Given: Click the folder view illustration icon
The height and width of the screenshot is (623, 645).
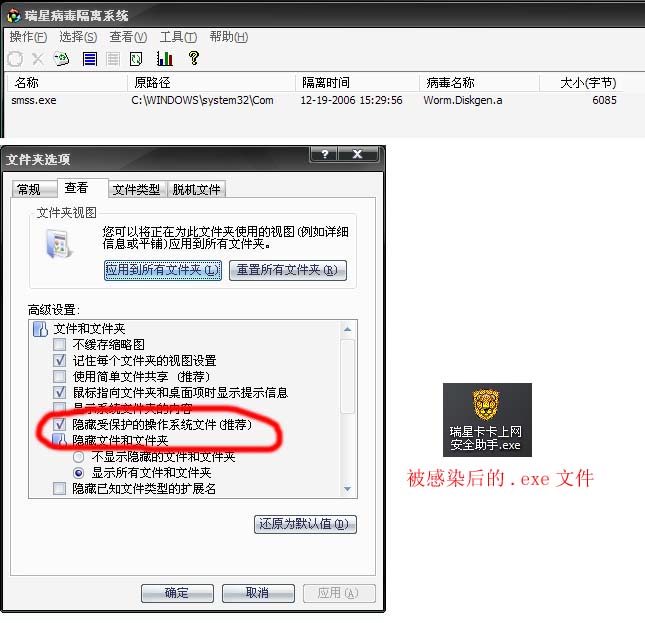Looking at the screenshot, I should 59,244.
